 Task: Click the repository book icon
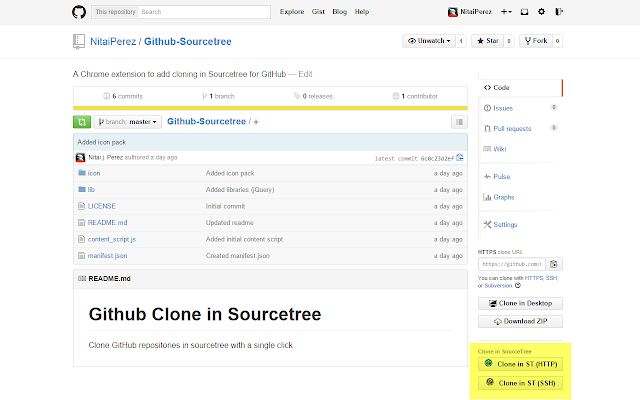pyautogui.click(x=79, y=42)
